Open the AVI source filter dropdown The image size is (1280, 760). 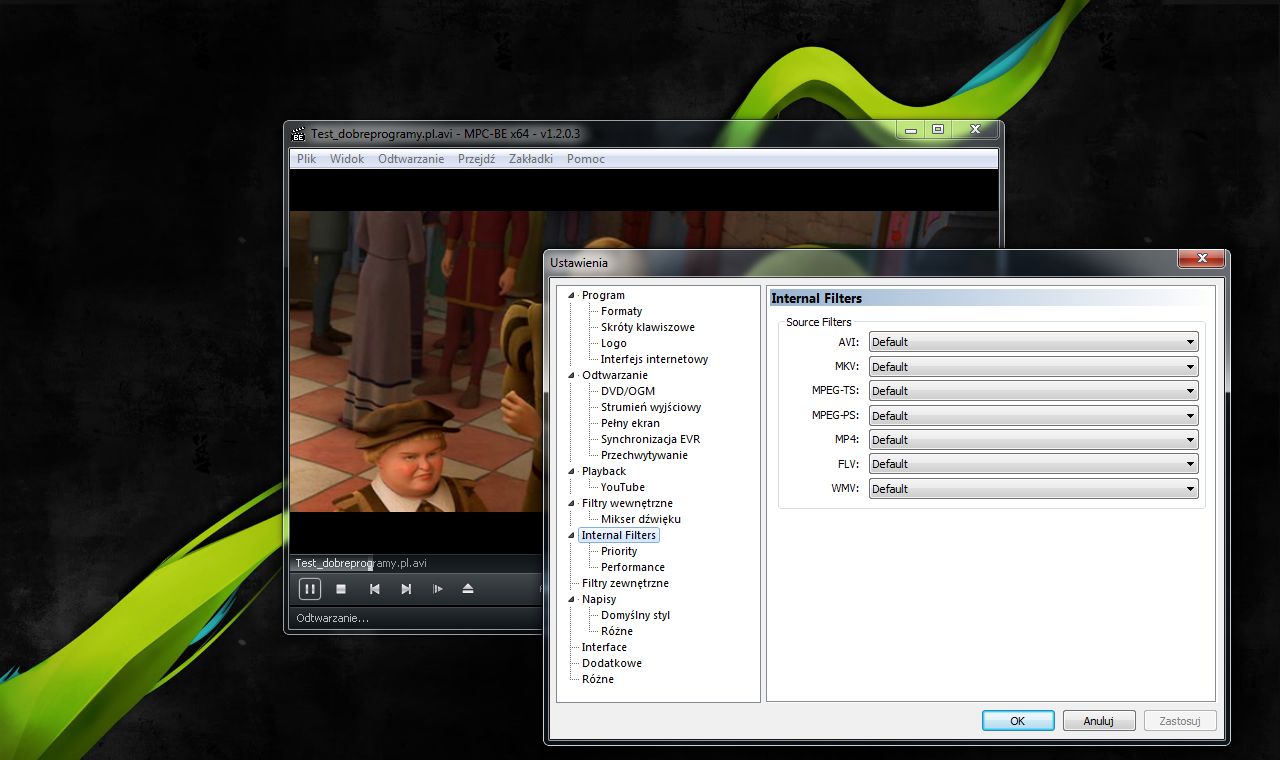[x=1033, y=342]
